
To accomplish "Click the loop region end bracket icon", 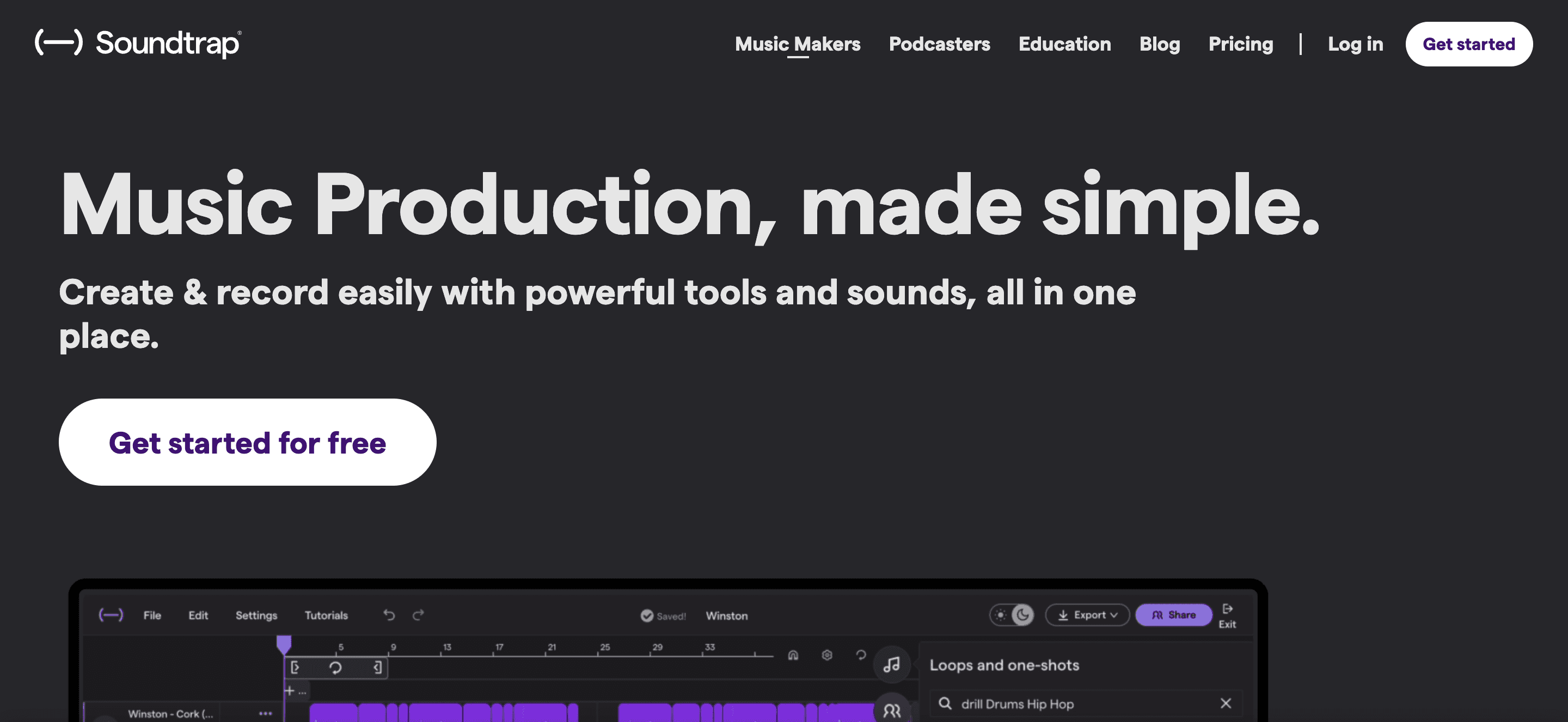I will pyautogui.click(x=377, y=667).
